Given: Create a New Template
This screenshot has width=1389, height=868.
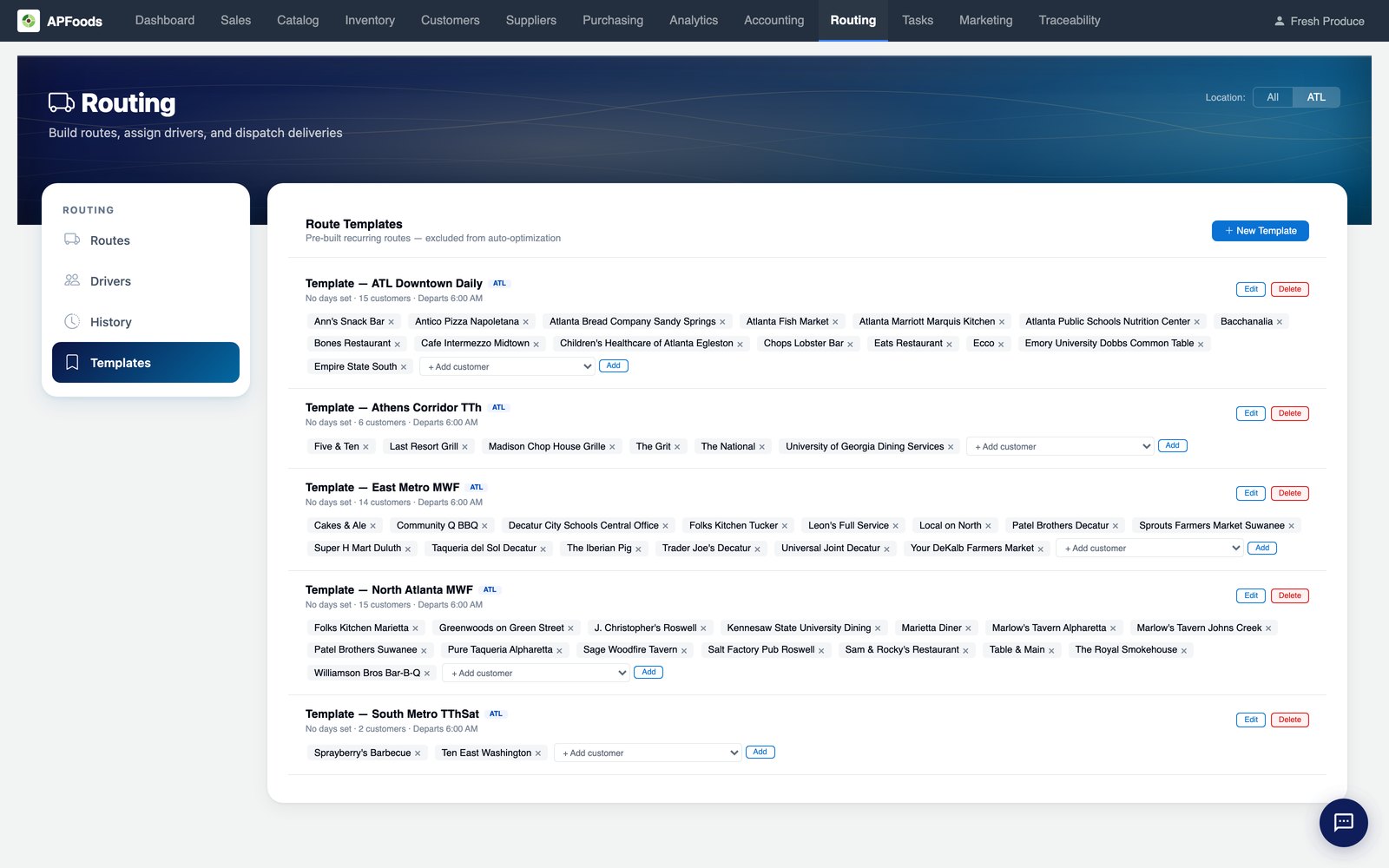Looking at the screenshot, I should (x=1261, y=231).
